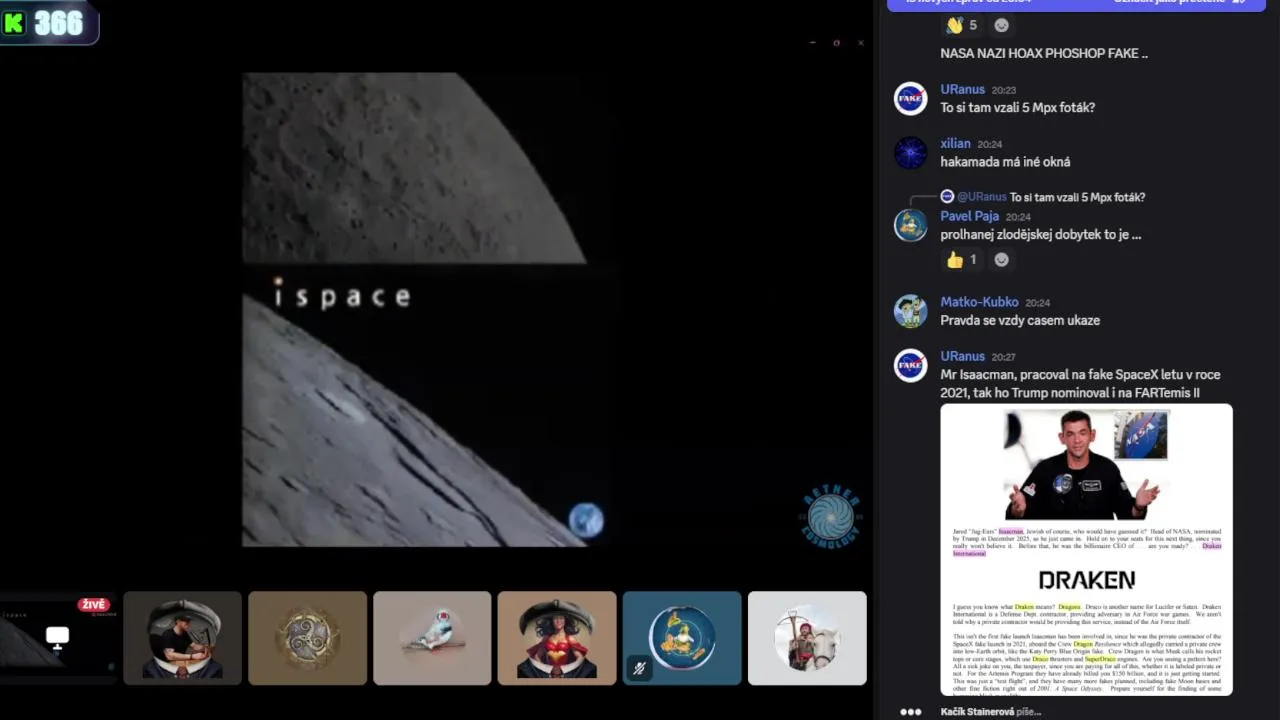Viewport: 1280px width, 720px height.
Task: Open URanus avatar on the 20:27 message
Action: click(910, 365)
